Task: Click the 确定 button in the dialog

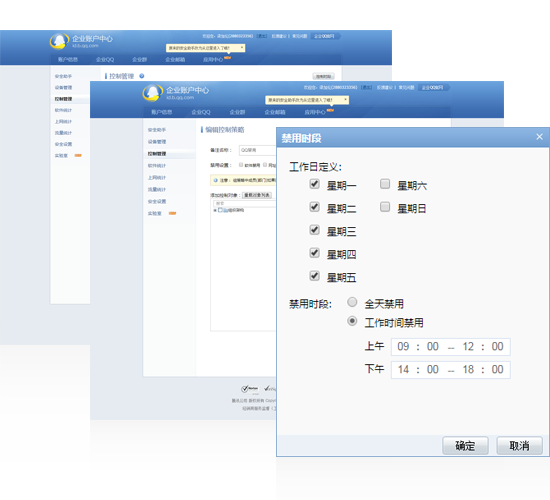Action: tap(465, 446)
